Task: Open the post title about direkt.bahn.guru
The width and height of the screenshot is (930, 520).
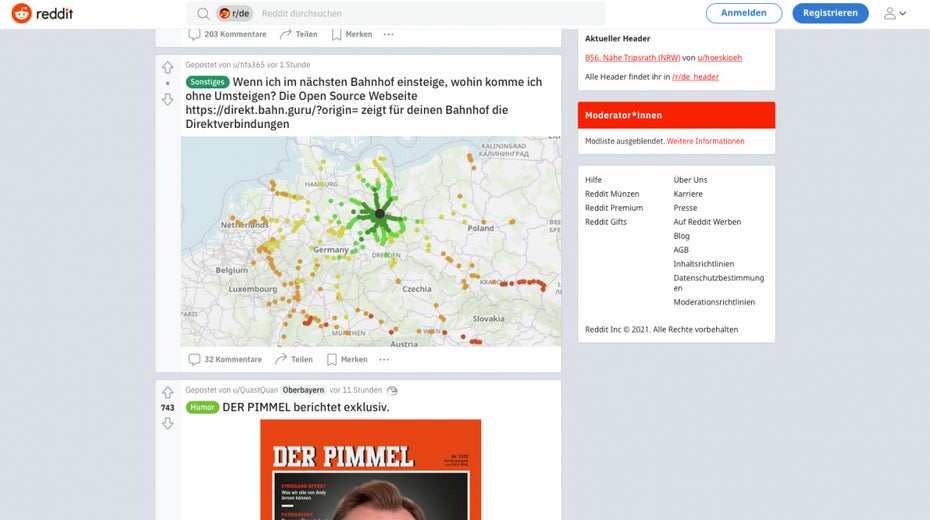Action: [x=364, y=103]
